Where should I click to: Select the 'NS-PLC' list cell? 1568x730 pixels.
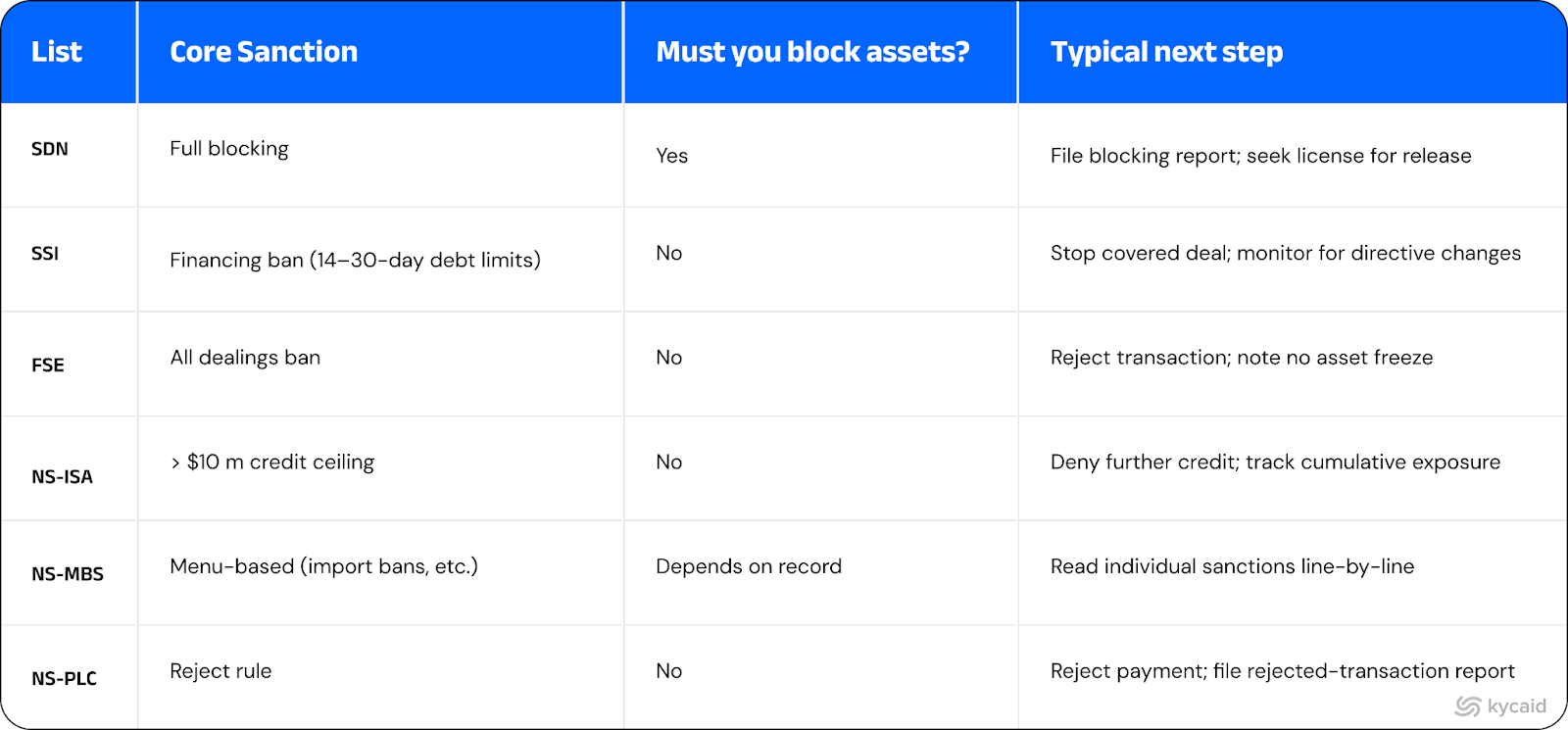(64, 678)
